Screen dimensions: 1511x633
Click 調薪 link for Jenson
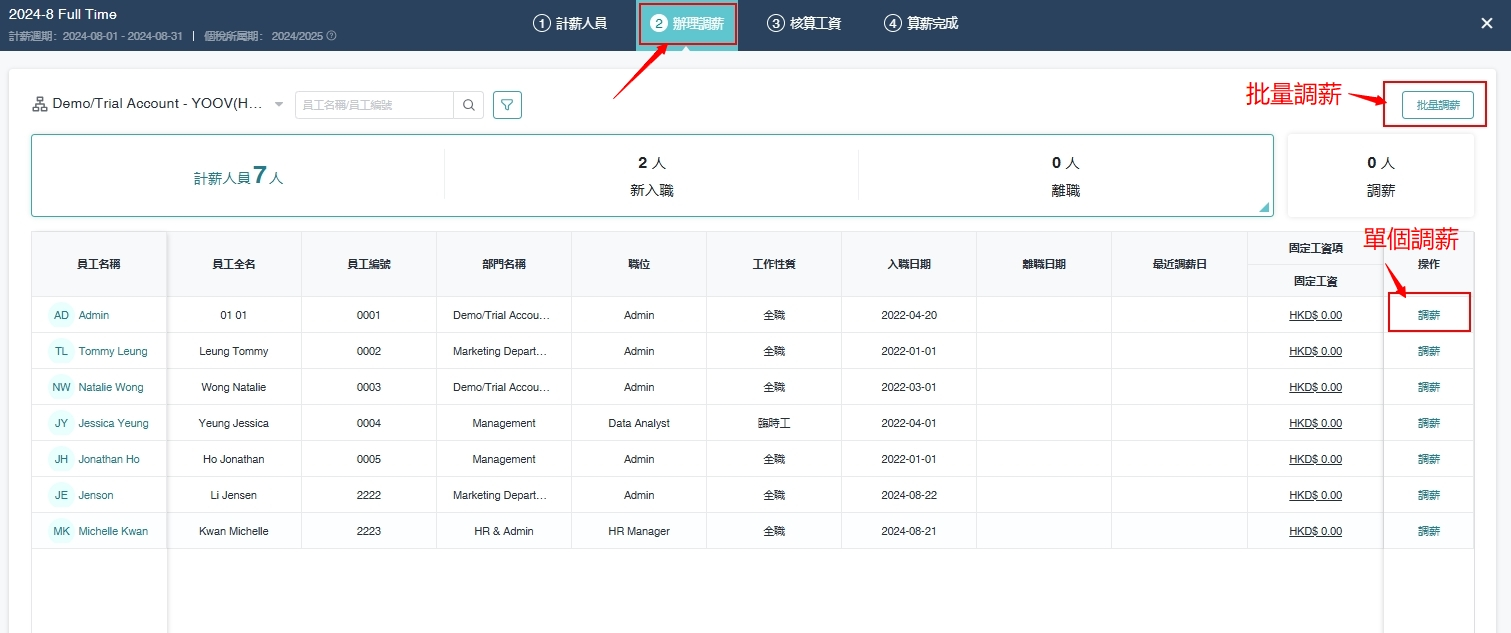click(x=1428, y=495)
